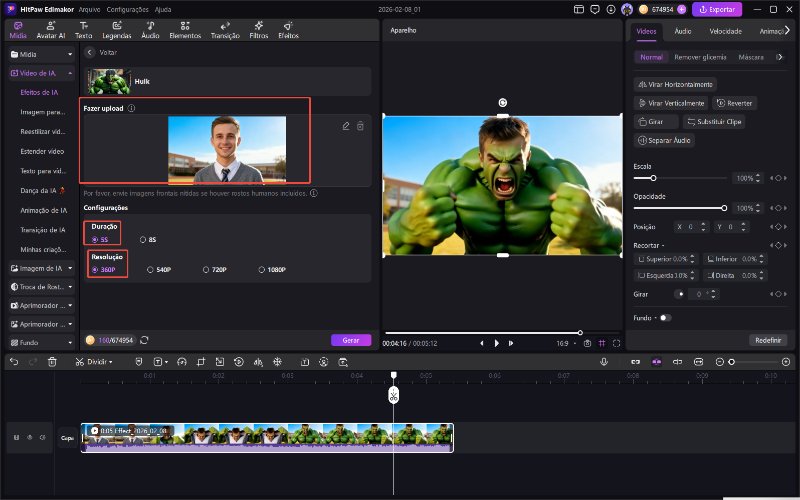This screenshot has height=500, width=800.
Task: Click the undo arrow in timeline toolbar
Action: pyautogui.click(x=14, y=362)
